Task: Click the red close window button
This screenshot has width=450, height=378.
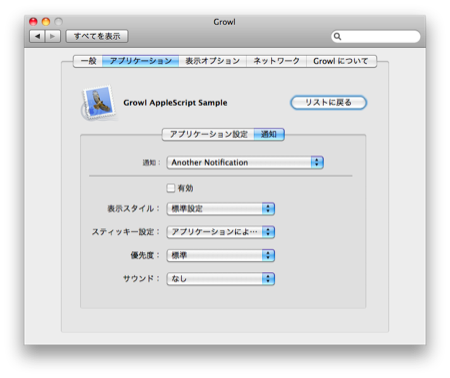Action: [33, 22]
